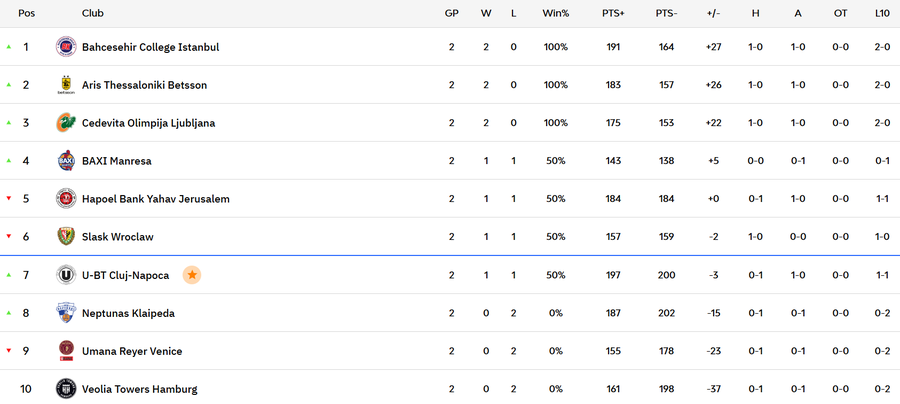900x404 pixels.
Task: Click the U-BT Cluj-Napoca club logo
Action: [x=66, y=275]
